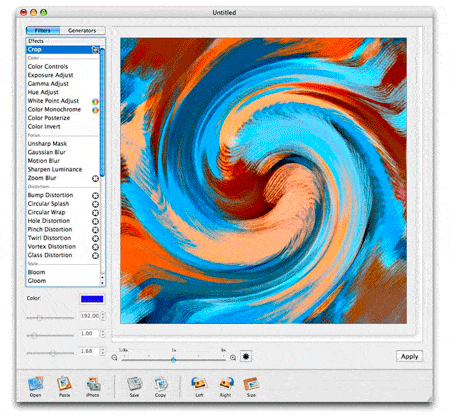Click the black burst button beside zoom slider
Image resolution: width=450 pixels, height=415 pixels.
pos(246,356)
